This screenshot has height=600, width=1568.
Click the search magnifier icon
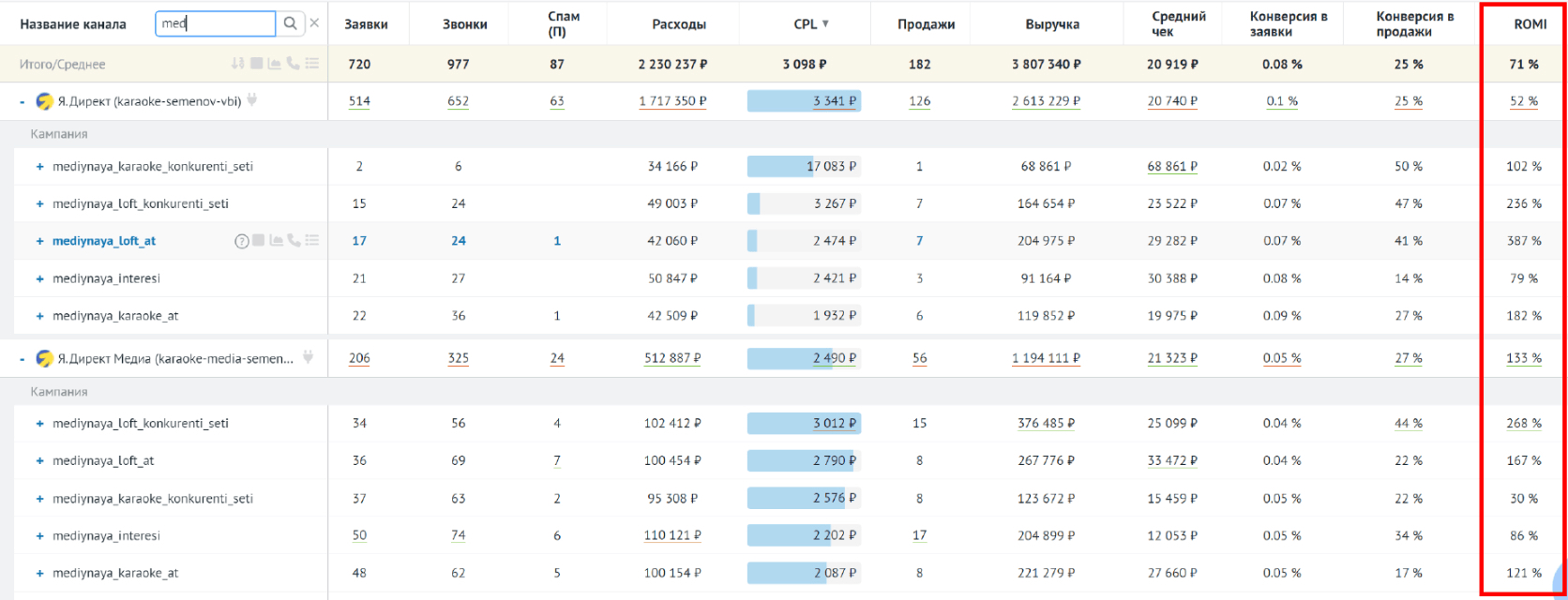pos(291,23)
